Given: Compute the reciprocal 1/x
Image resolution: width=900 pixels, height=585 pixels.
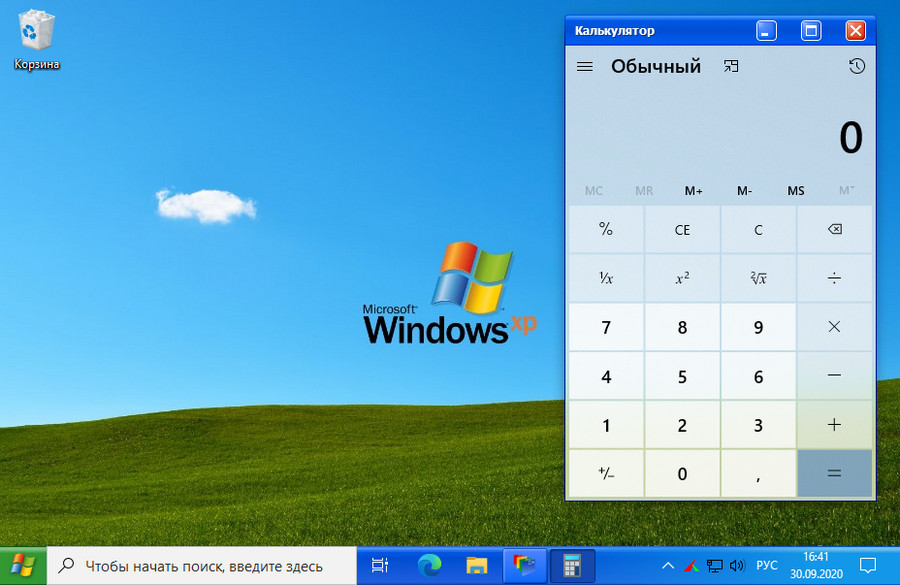Looking at the screenshot, I should 606,278.
